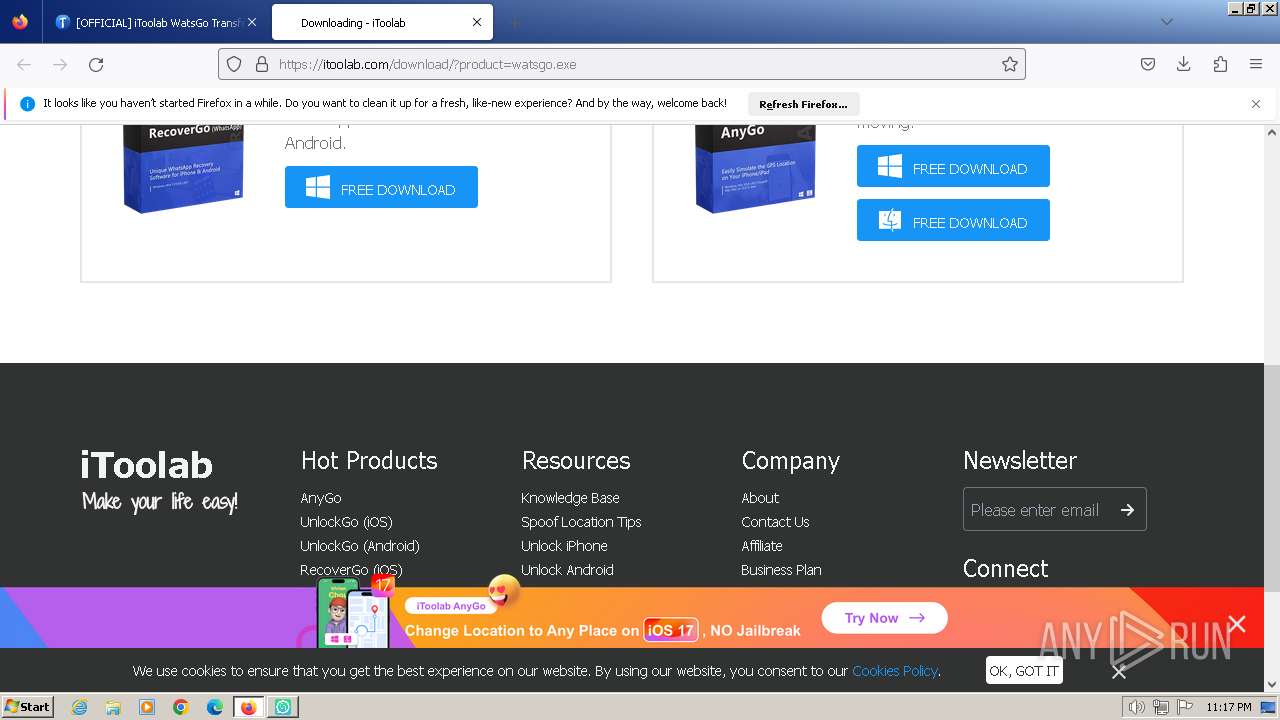Launch Microsoft Edge from taskbar
The width and height of the screenshot is (1280, 720).
(x=215, y=707)
